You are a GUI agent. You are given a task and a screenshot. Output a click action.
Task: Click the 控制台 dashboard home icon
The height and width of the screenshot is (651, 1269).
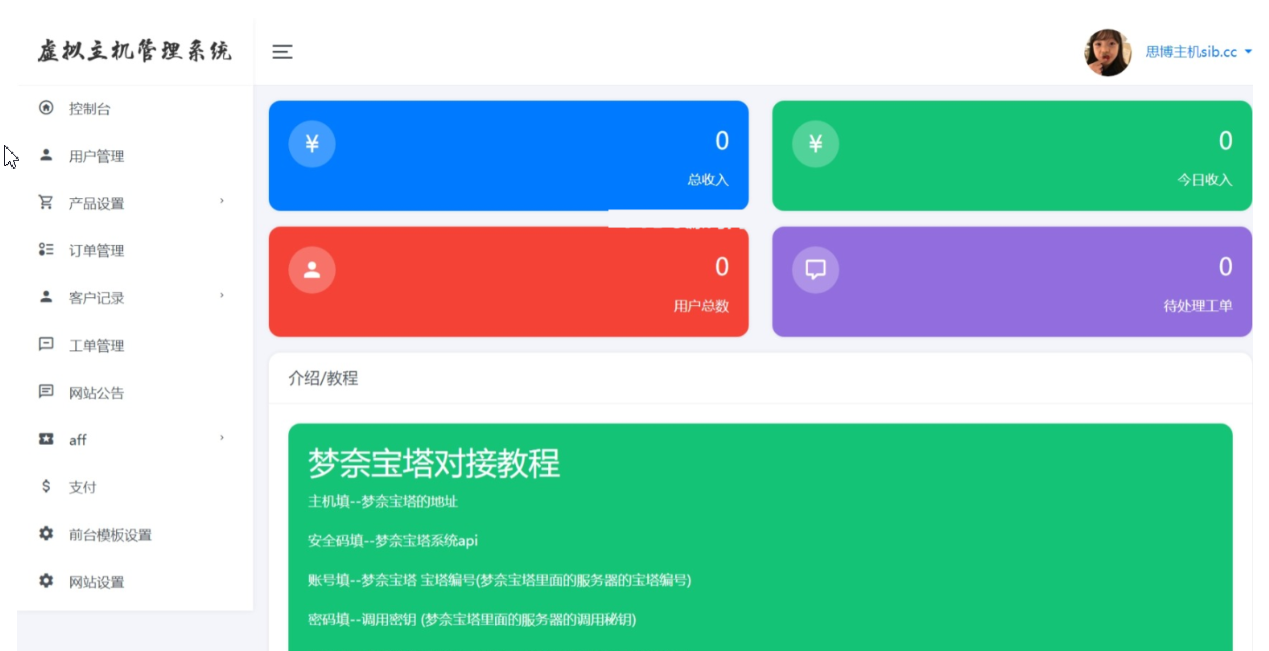(x=46, y=108)
